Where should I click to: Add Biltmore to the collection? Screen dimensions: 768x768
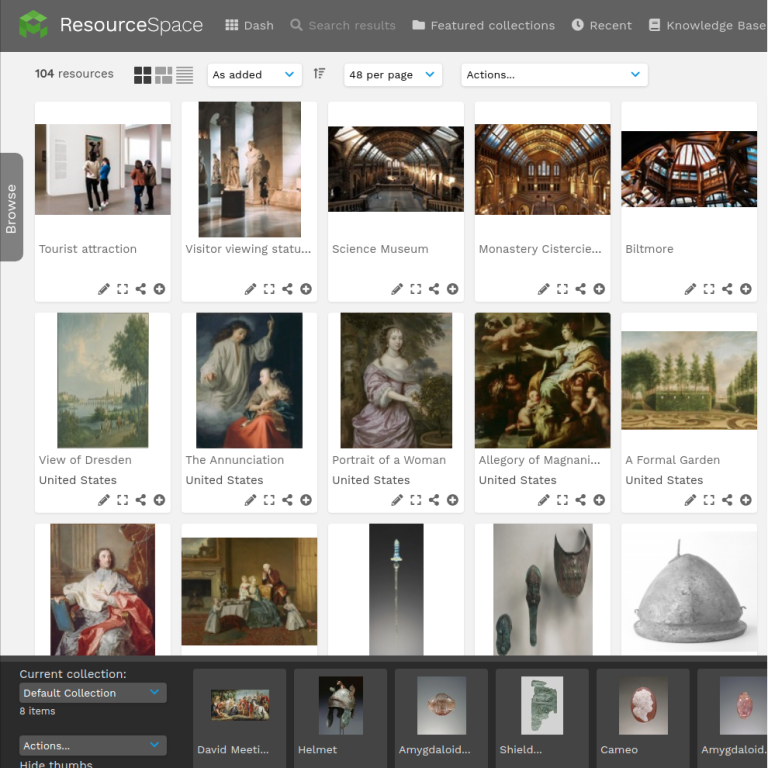[746, 289]
